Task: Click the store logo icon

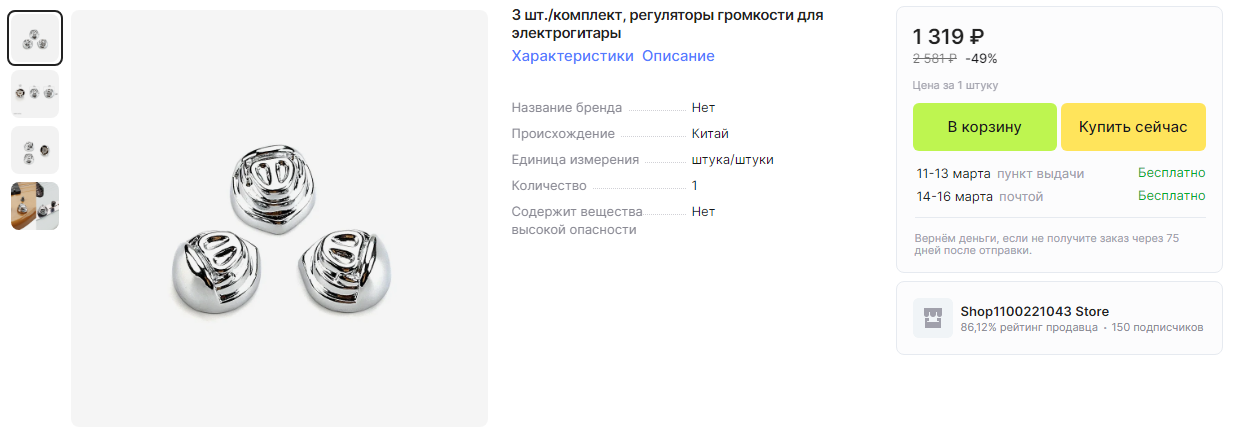Action: 933,318
